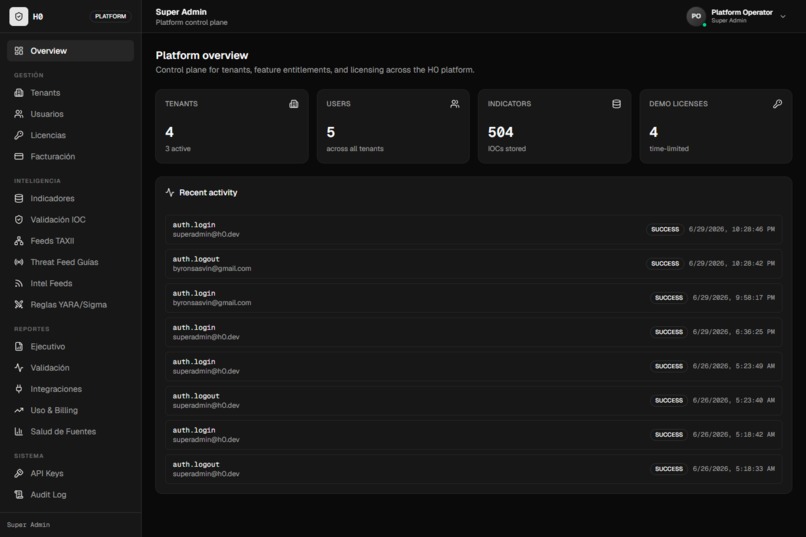Expand the Platform Operator account chevron
Screen dimensions: 806x537
[x=783, y=16]
